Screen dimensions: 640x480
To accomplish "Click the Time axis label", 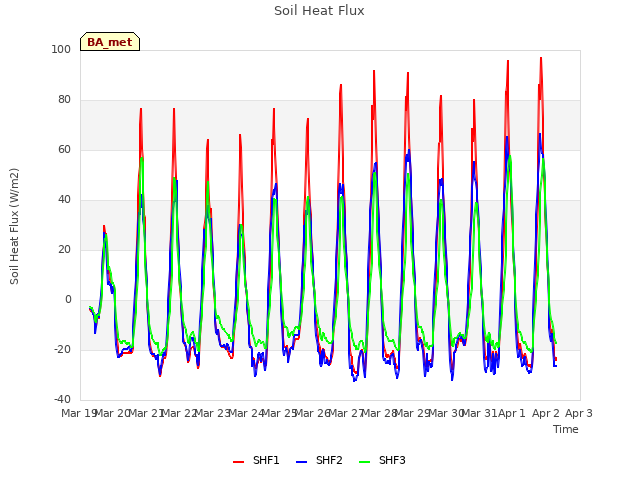I will coord(566,429).
